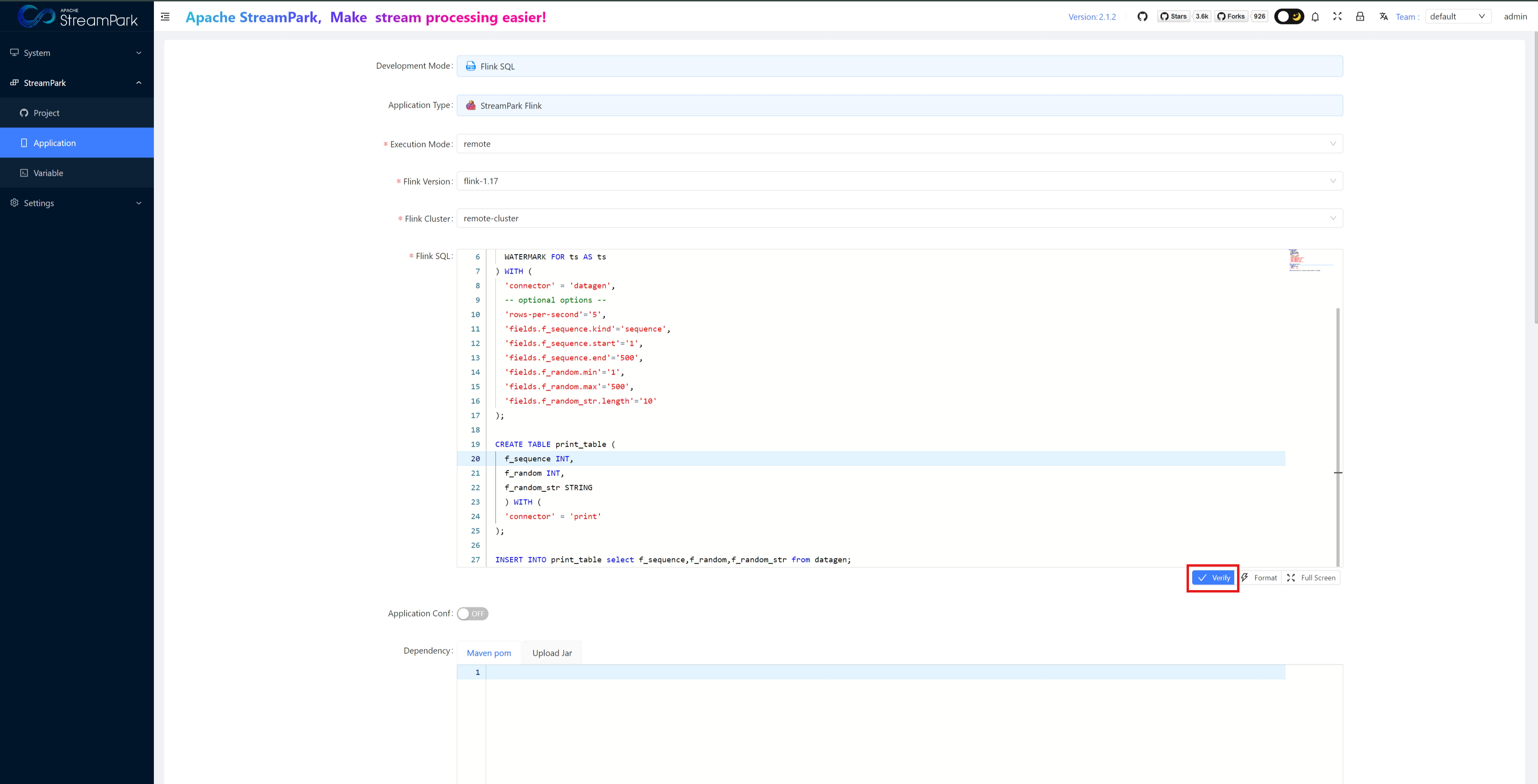This screenshot has height=784, width=1538.
Task: Open the Flink Cluster dropdown
Action: click(899, 218)
